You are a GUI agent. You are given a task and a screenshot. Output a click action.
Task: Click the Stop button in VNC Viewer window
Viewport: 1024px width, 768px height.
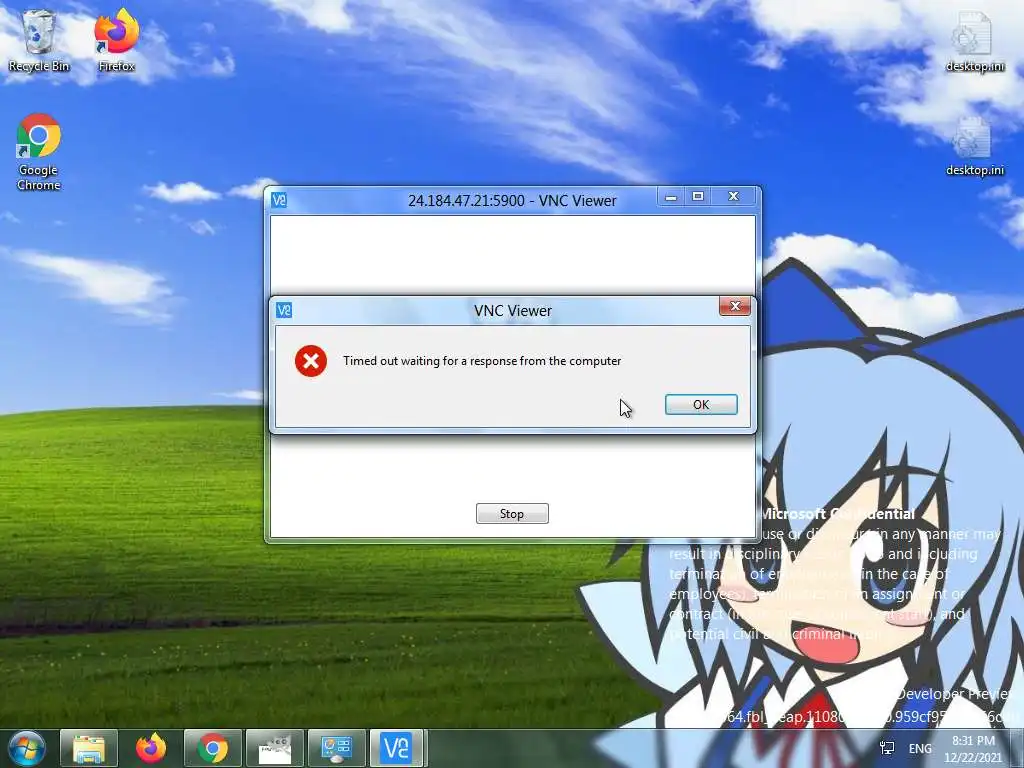click(512, 513)
